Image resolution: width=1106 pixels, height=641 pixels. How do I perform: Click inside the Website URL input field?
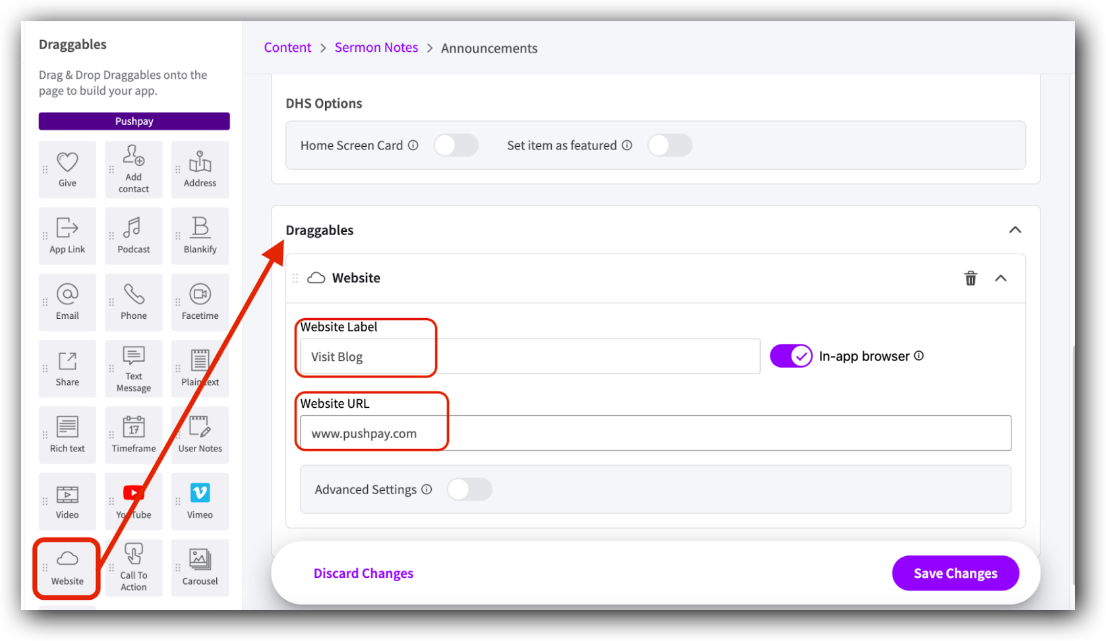pyautogui.click(x=600, y=433)
